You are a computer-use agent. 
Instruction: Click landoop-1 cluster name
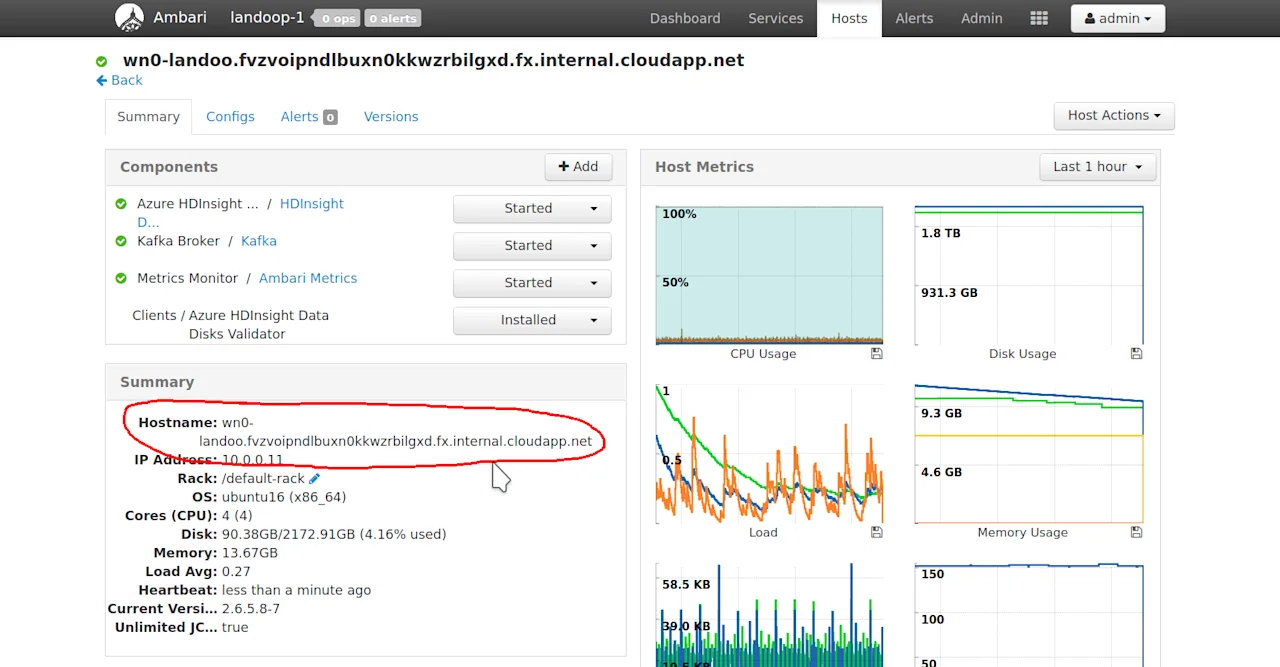[x=267, y=17]
